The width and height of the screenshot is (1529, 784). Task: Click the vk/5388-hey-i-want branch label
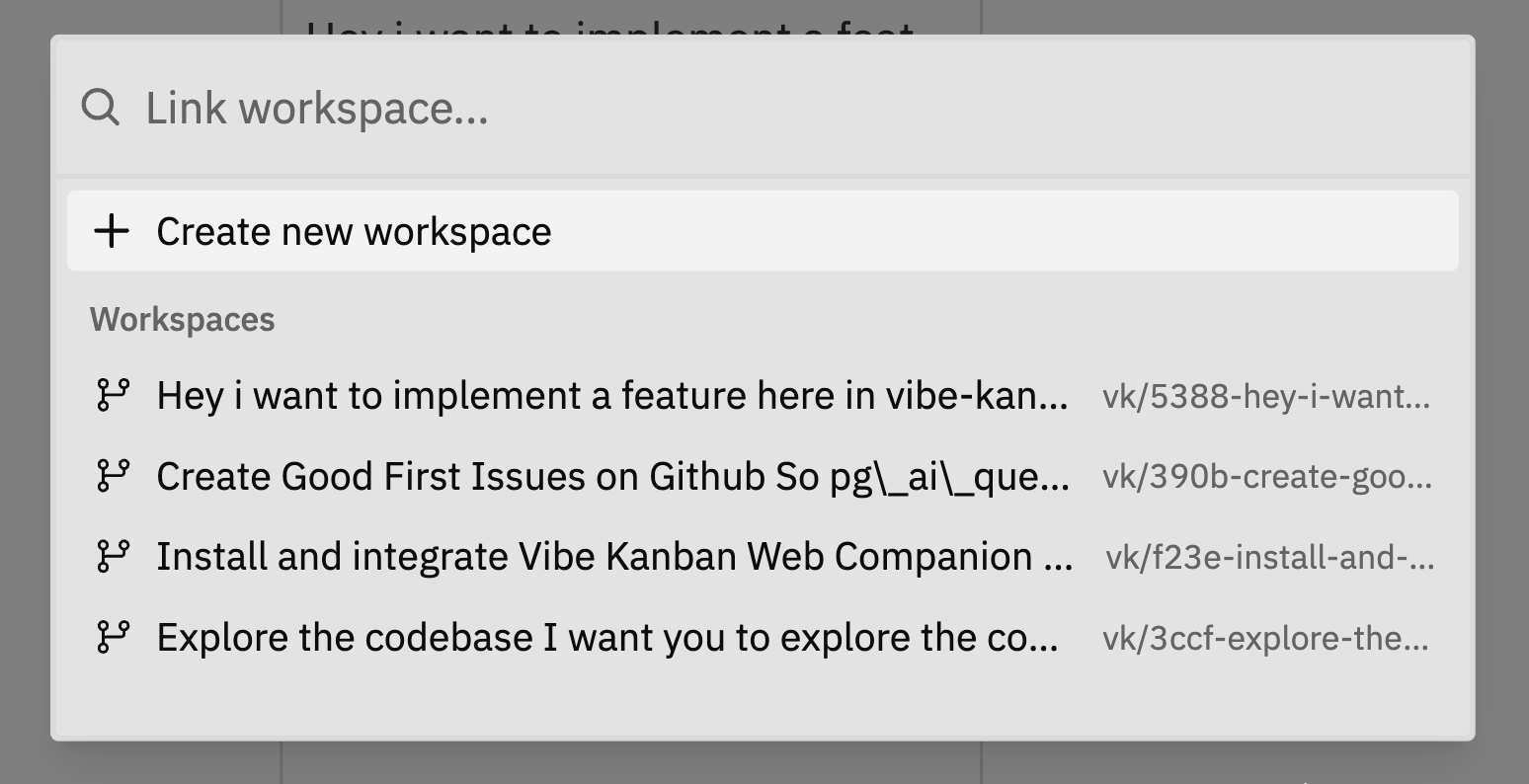[x=1267, y=396]
